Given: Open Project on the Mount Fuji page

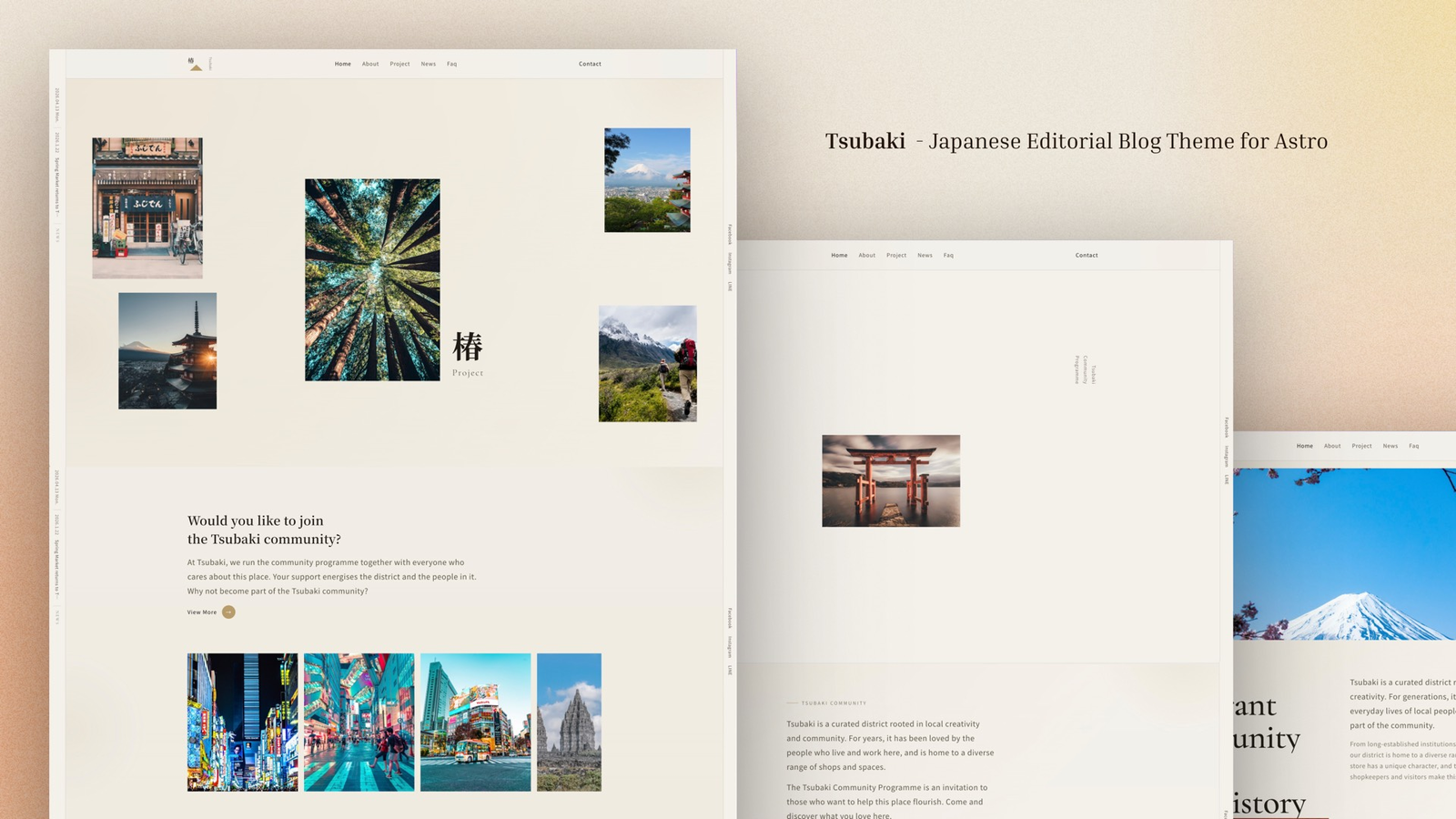Looking at the screenshot, I should pyautogui.click(x=1361, y=446).
